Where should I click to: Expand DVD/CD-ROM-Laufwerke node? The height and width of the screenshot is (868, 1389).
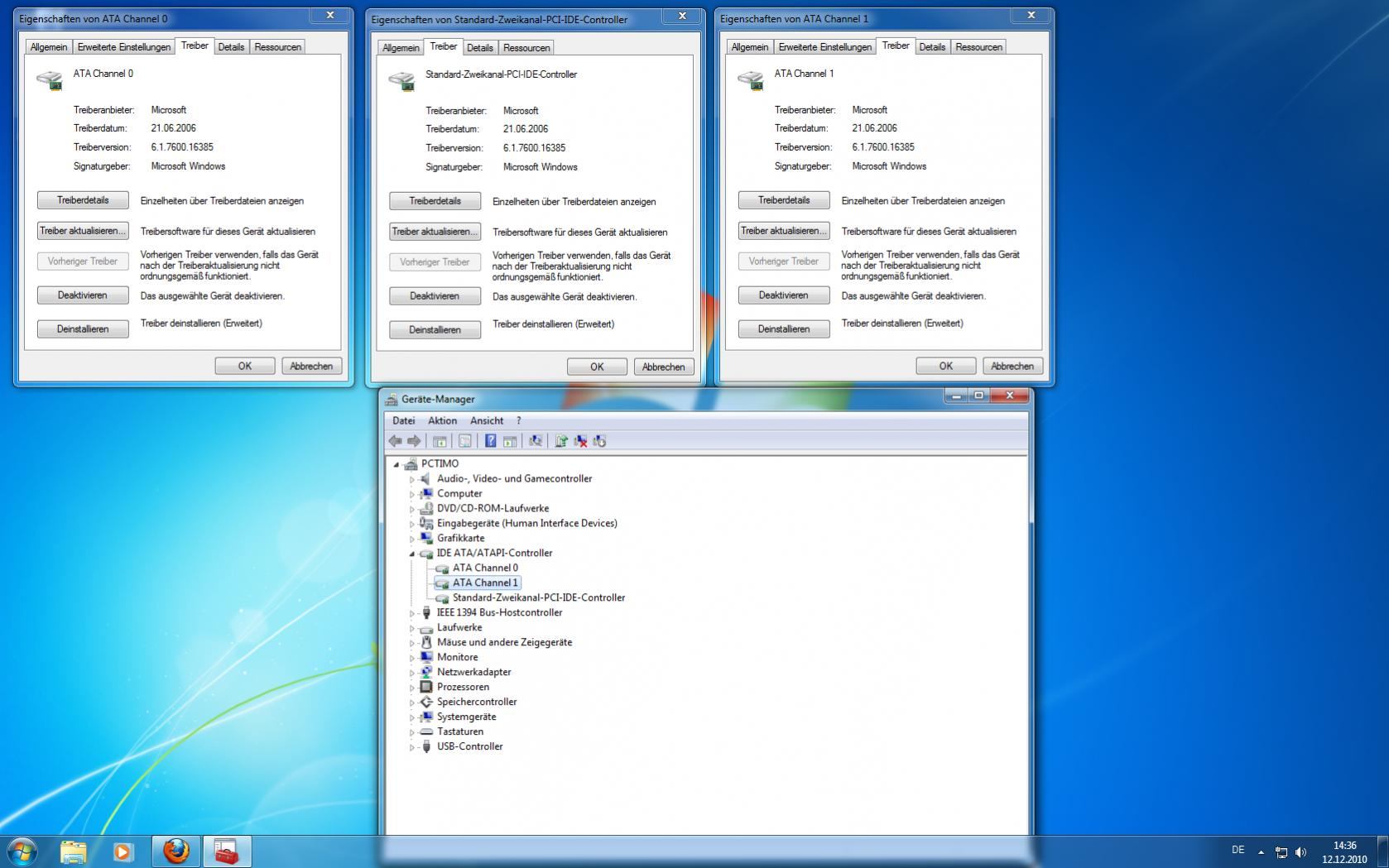click(411, 509)
